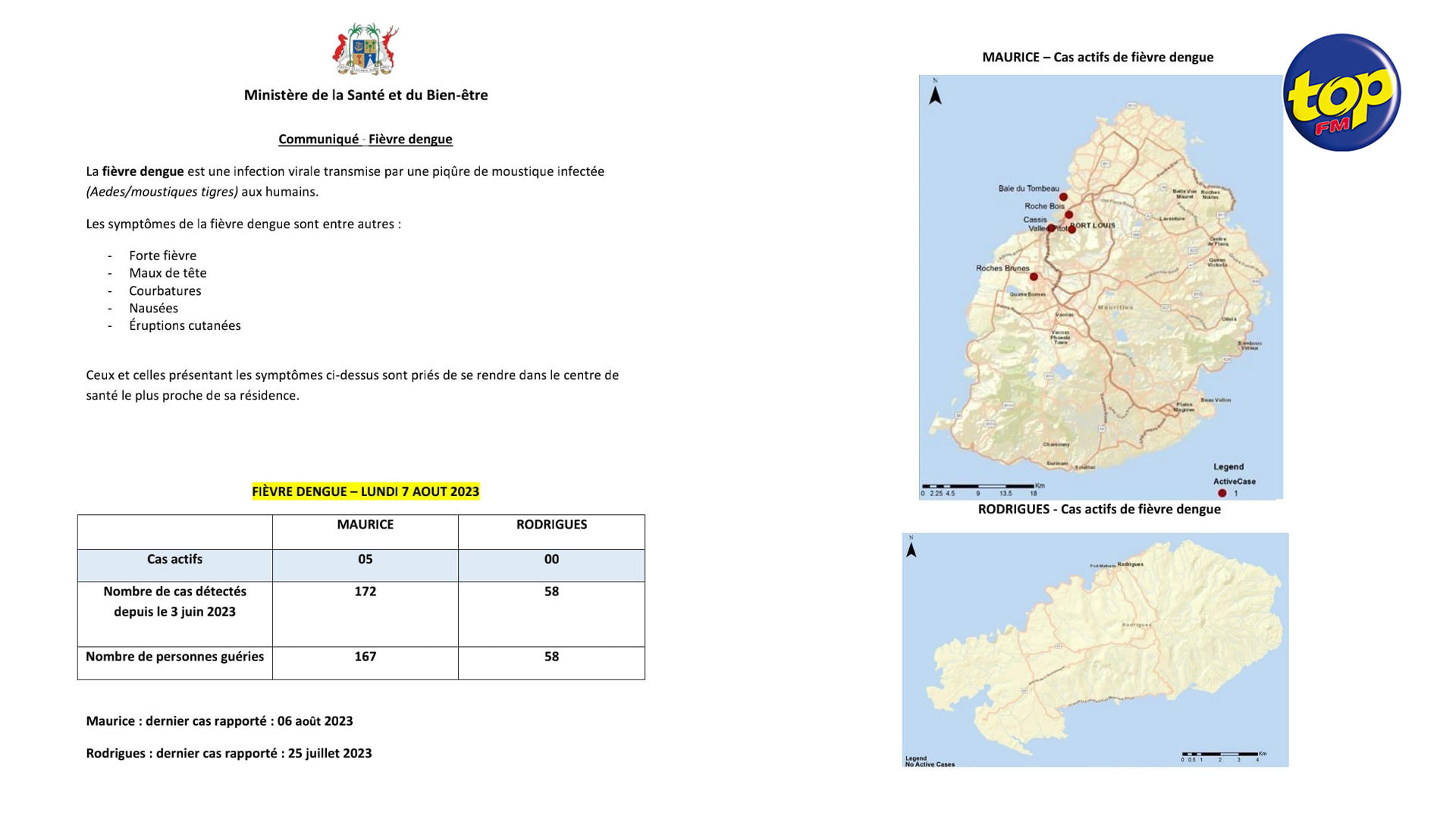Viewport: 1456px width, 819px height.
Task: Click title 'MAURICE – Cas actifs de fièvre dengue'
Action: coord(1097,58)
